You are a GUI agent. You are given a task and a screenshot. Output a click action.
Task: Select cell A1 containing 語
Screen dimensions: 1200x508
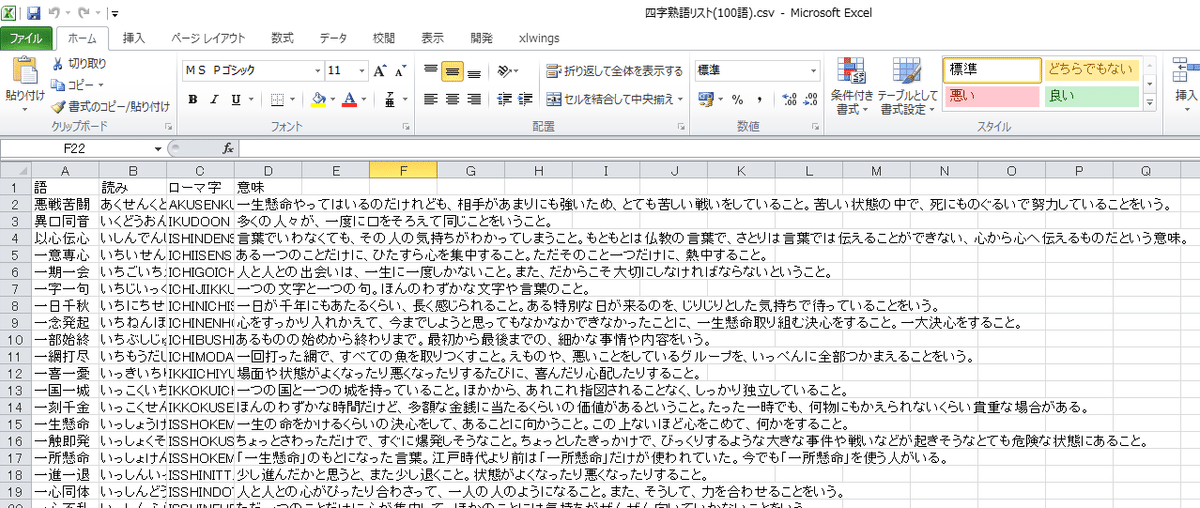(65, 187)
